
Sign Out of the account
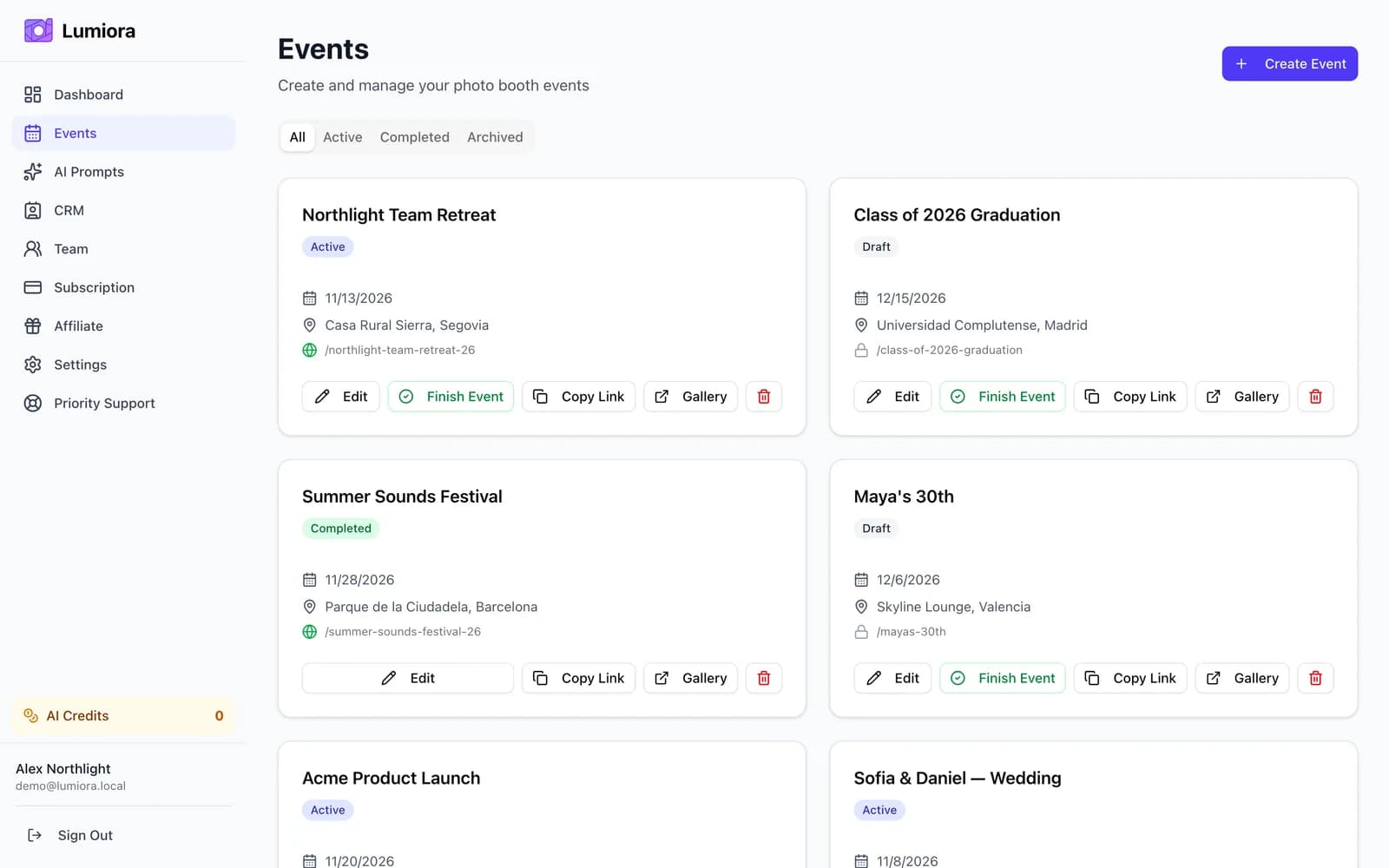(x=123, y=835)
